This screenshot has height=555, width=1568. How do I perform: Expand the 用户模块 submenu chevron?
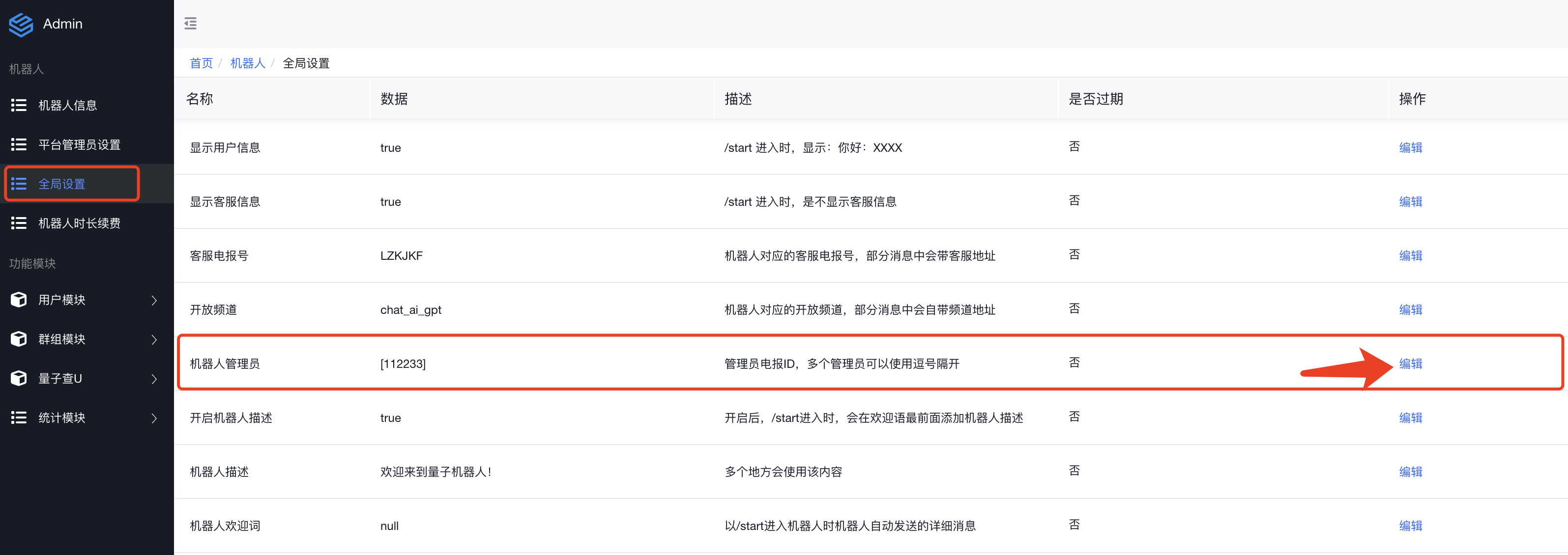(154, 300)
